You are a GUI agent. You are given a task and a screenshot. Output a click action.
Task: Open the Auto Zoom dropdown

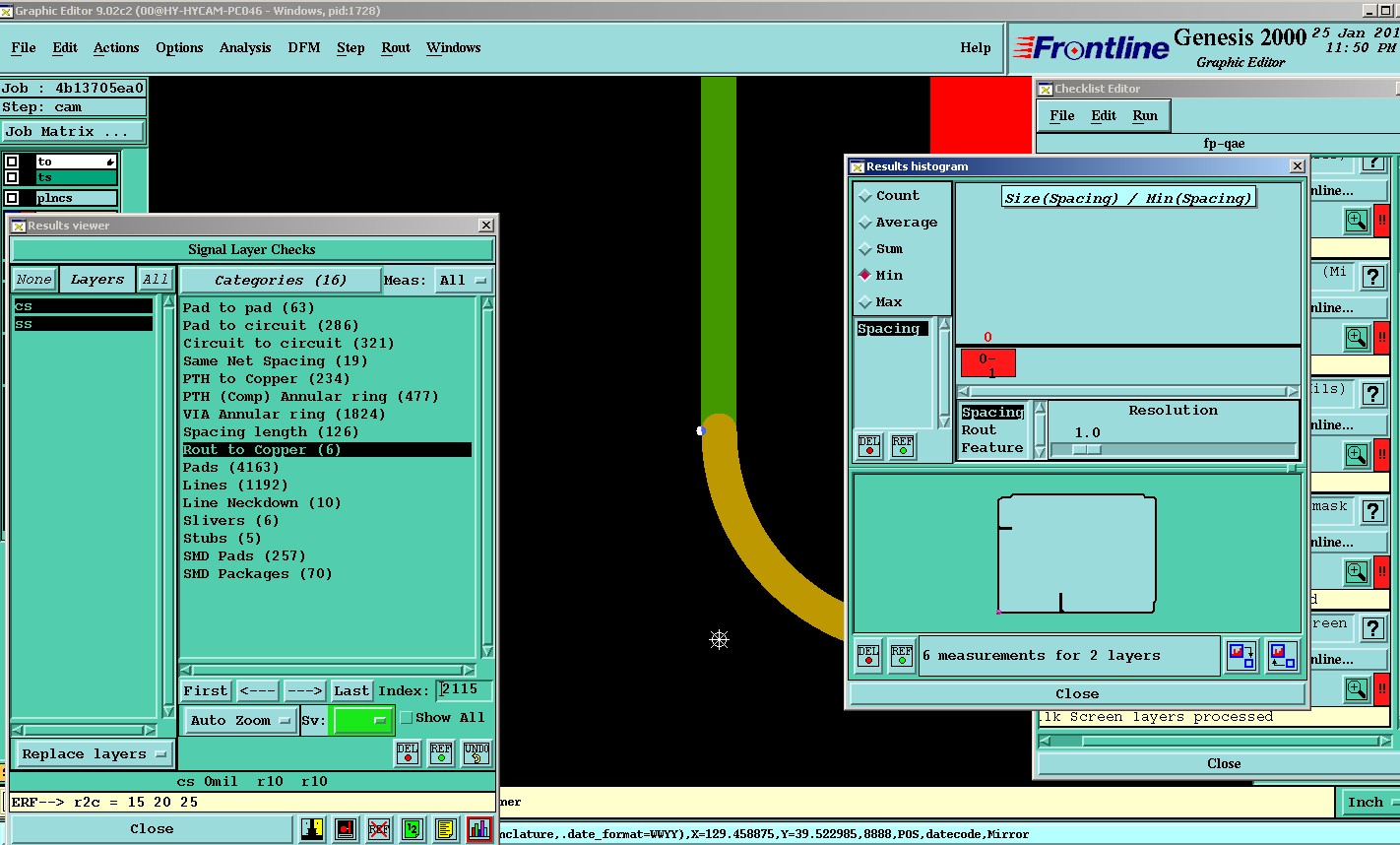(x=241, y=721)
